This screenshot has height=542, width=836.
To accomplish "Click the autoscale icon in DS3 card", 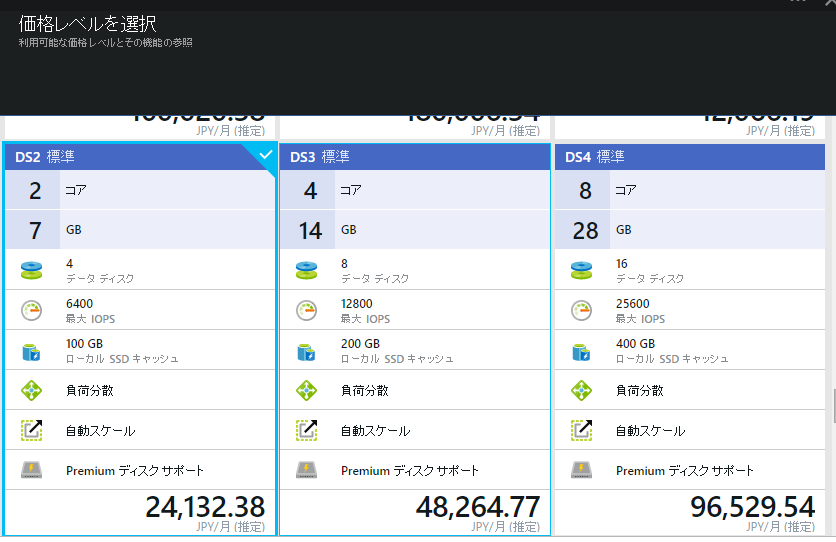I will tap(307, 430).
